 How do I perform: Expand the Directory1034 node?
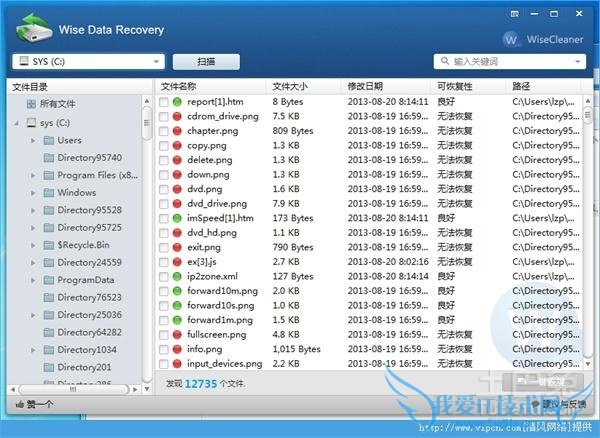33,350
